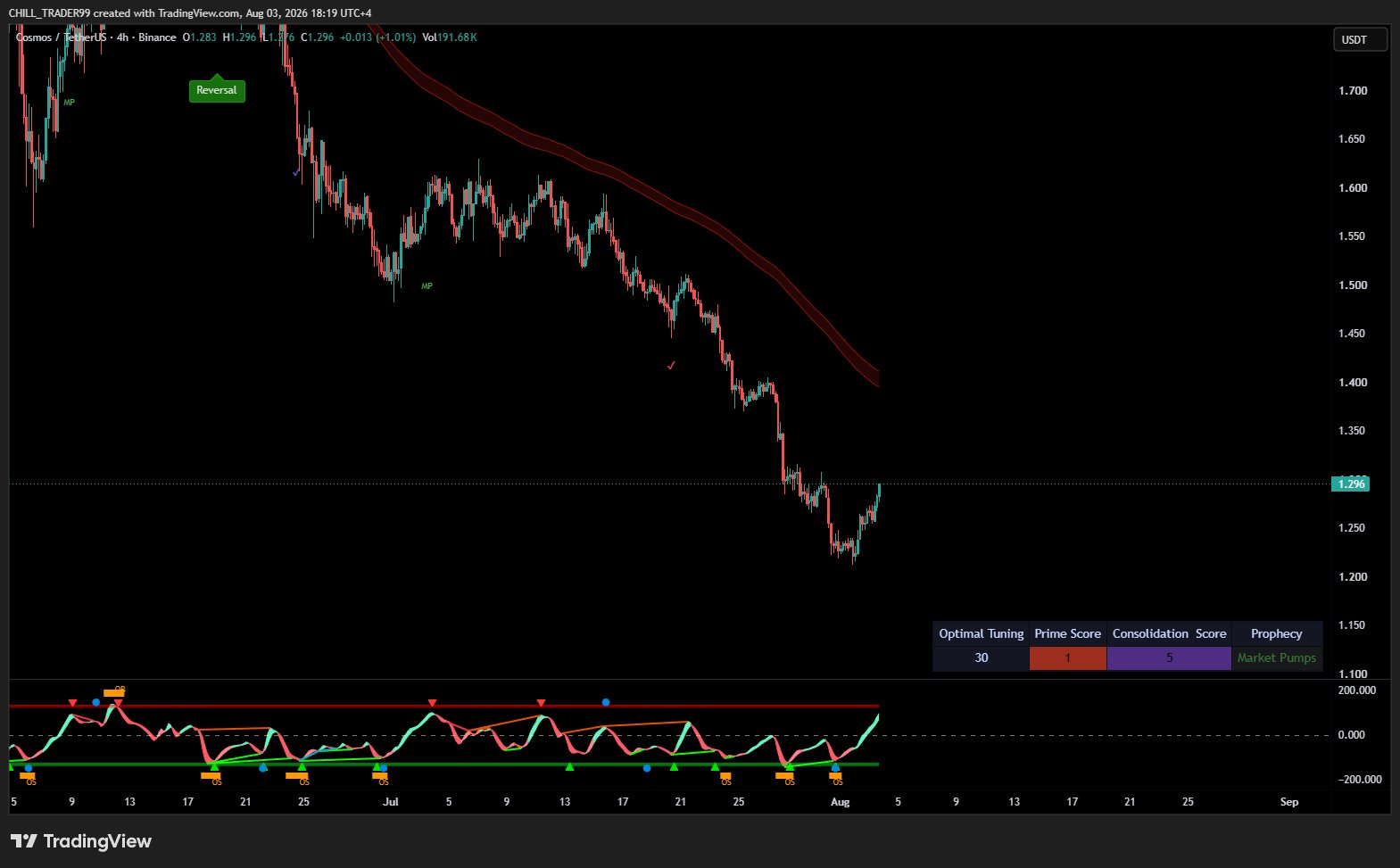Select the MP marker near the 1.500 level
Viewport: 1400px width, 868px height.
coord(427,286)
